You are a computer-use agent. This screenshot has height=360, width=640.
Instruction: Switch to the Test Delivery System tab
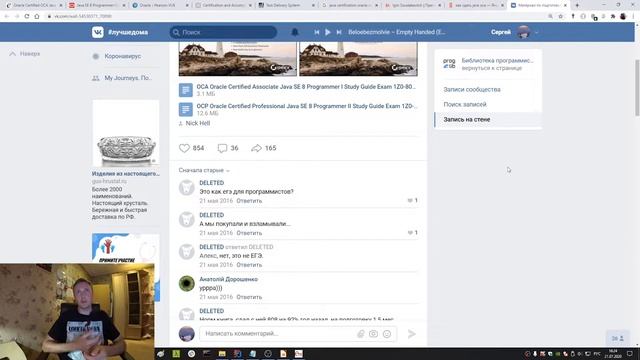pyautogui.click(x=287, y=5)
